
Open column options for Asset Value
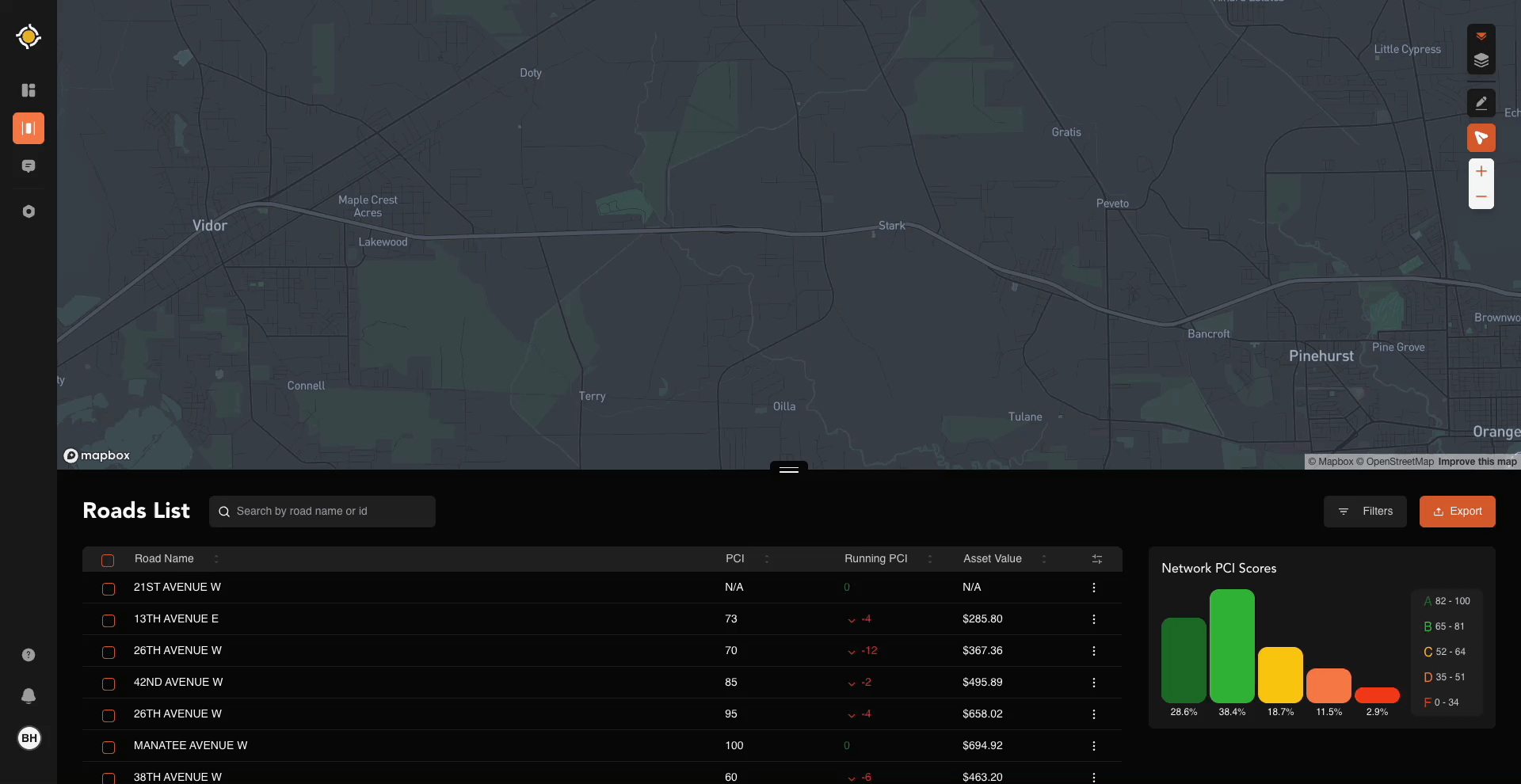click(x=1044, y=558)
